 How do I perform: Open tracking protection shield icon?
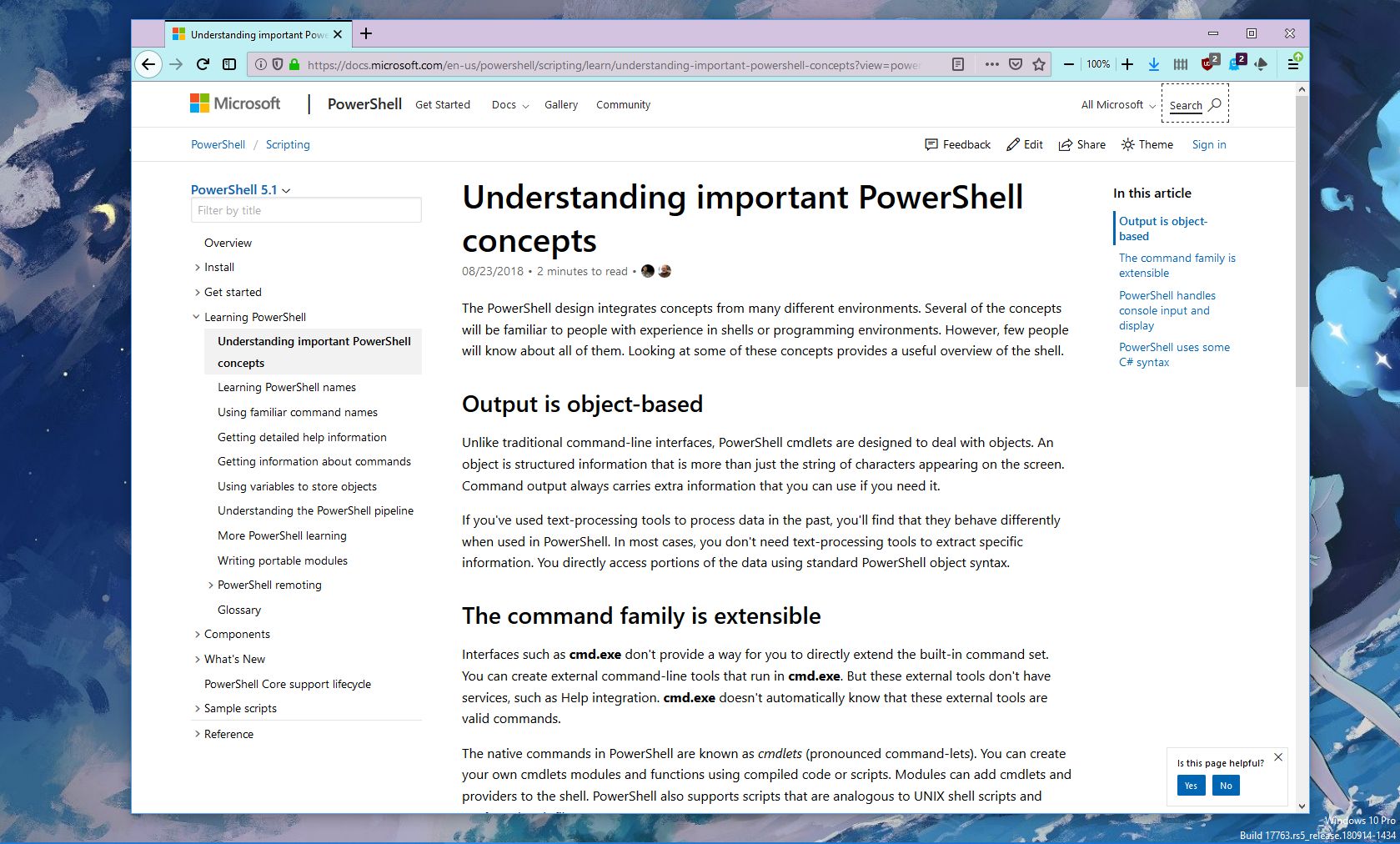[278, 64]
